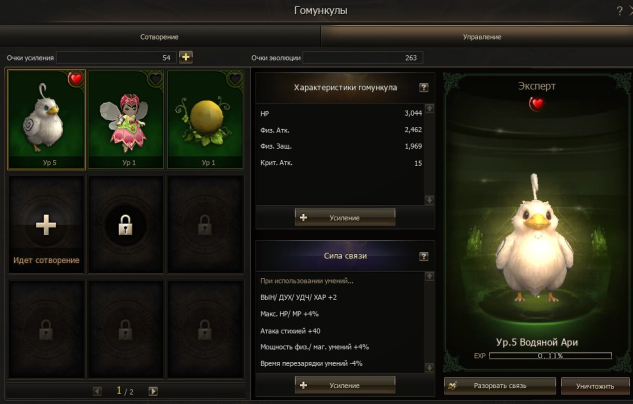Click the question mark help icon in title bar
The image size is (633, 404).
[619, 11]
